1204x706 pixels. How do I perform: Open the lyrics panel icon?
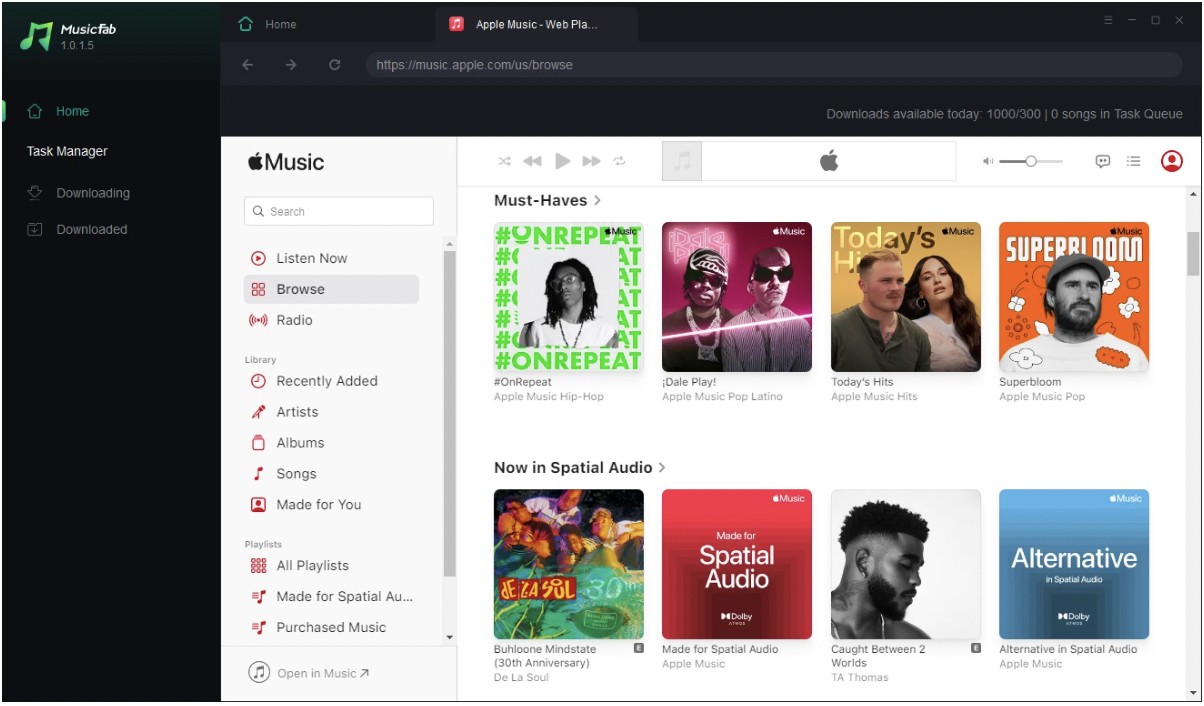point(1103,161)
